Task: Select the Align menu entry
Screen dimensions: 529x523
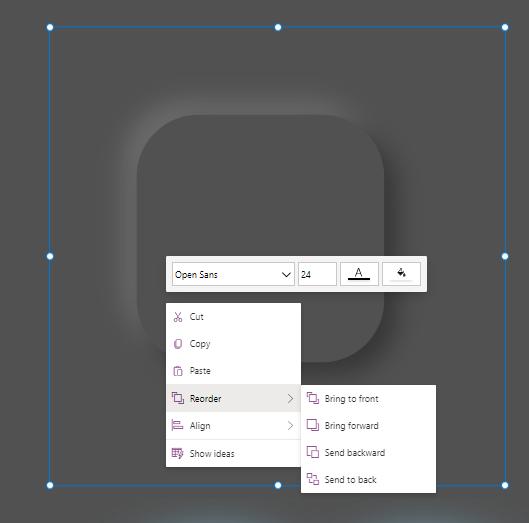Action: point(233,425)
